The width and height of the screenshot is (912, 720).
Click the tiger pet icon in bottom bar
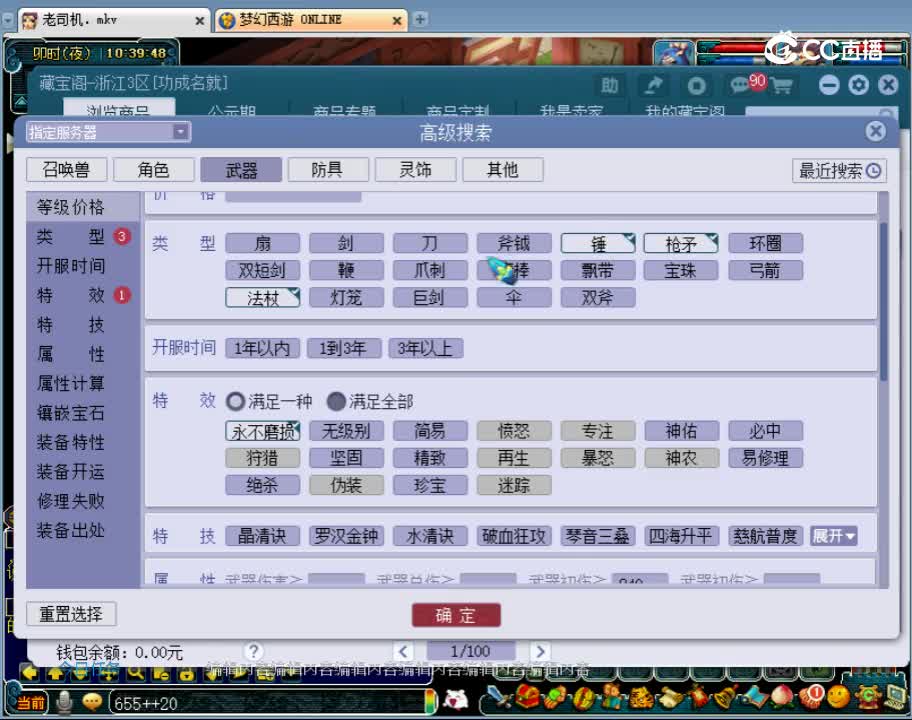click(x=640, y=697)
